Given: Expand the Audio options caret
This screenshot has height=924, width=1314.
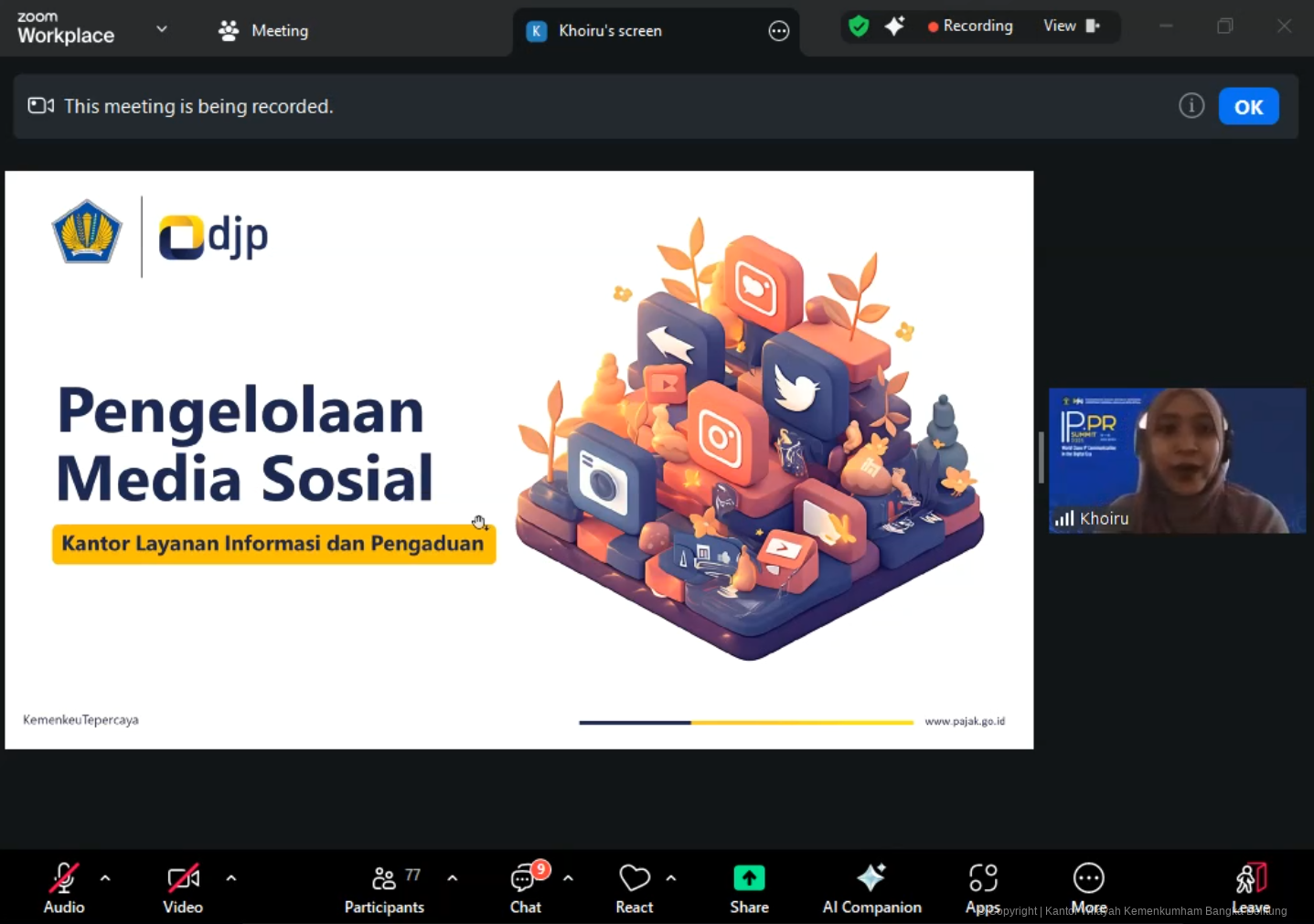Looking at the screenshot, I should pyautogui.click(x=105, y=878).
